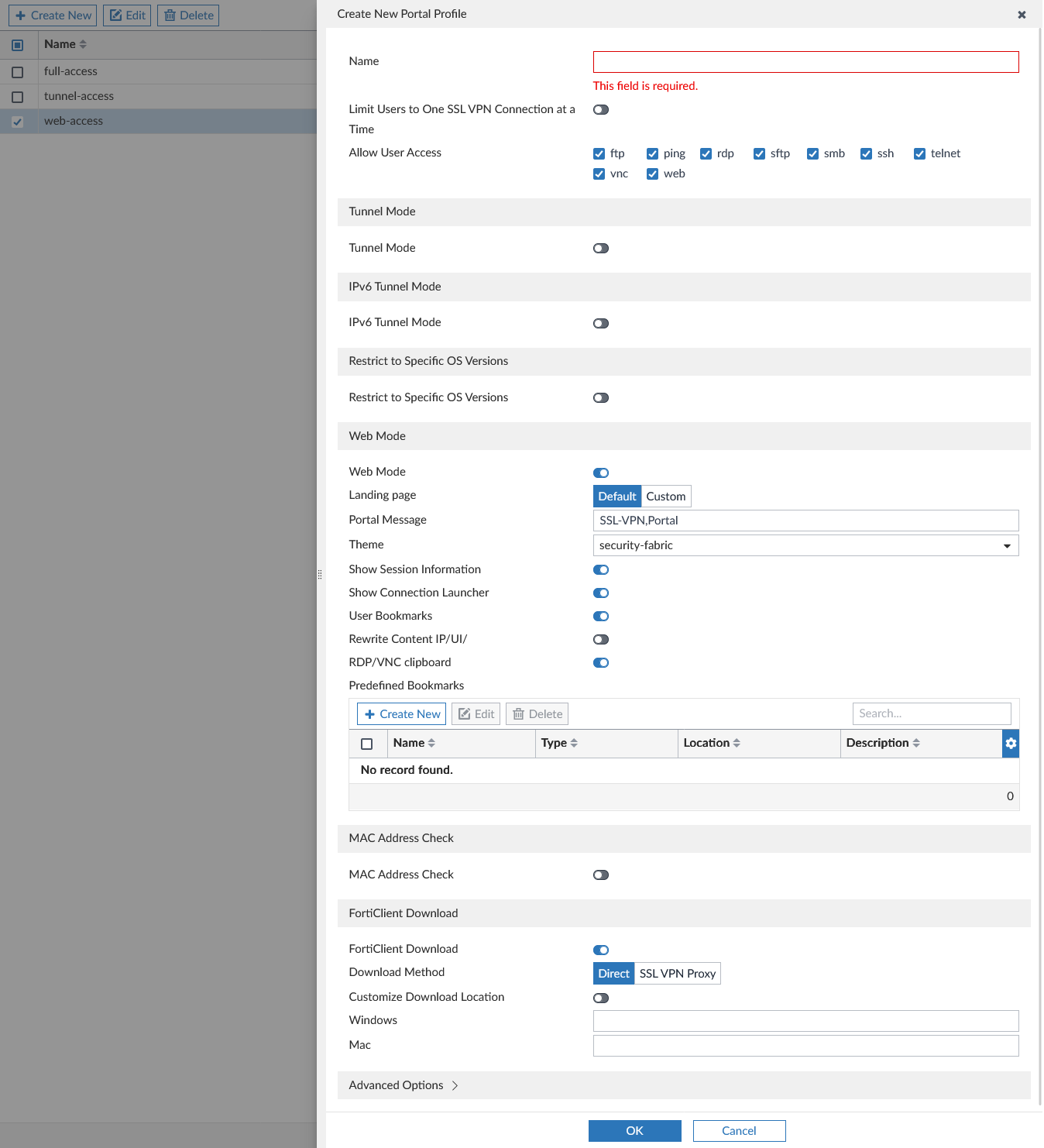Click the Edit pencil icon in top toolbar
The width and height of the screenshot is (1044, 1148).
coord(126,15)
